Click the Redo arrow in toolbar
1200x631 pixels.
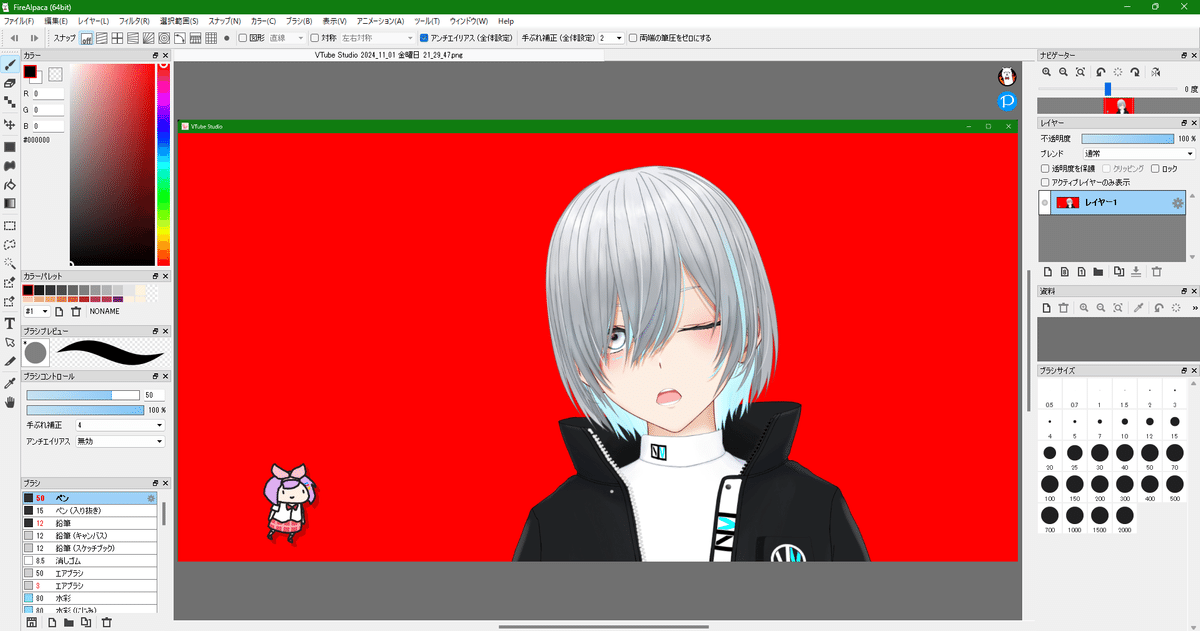click(x=33, y=38)
